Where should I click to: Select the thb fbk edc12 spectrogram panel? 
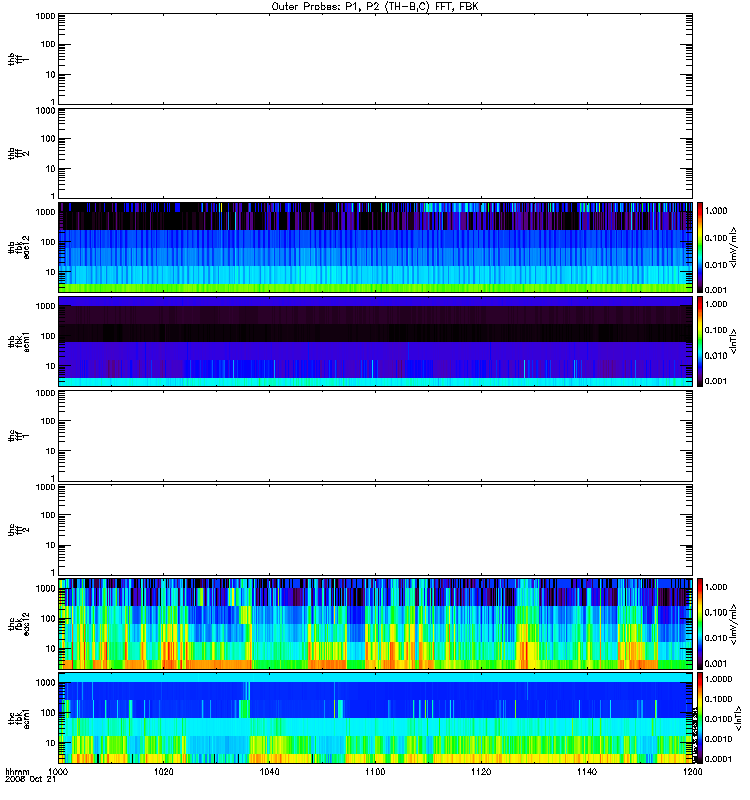click(x=374, y=246)
